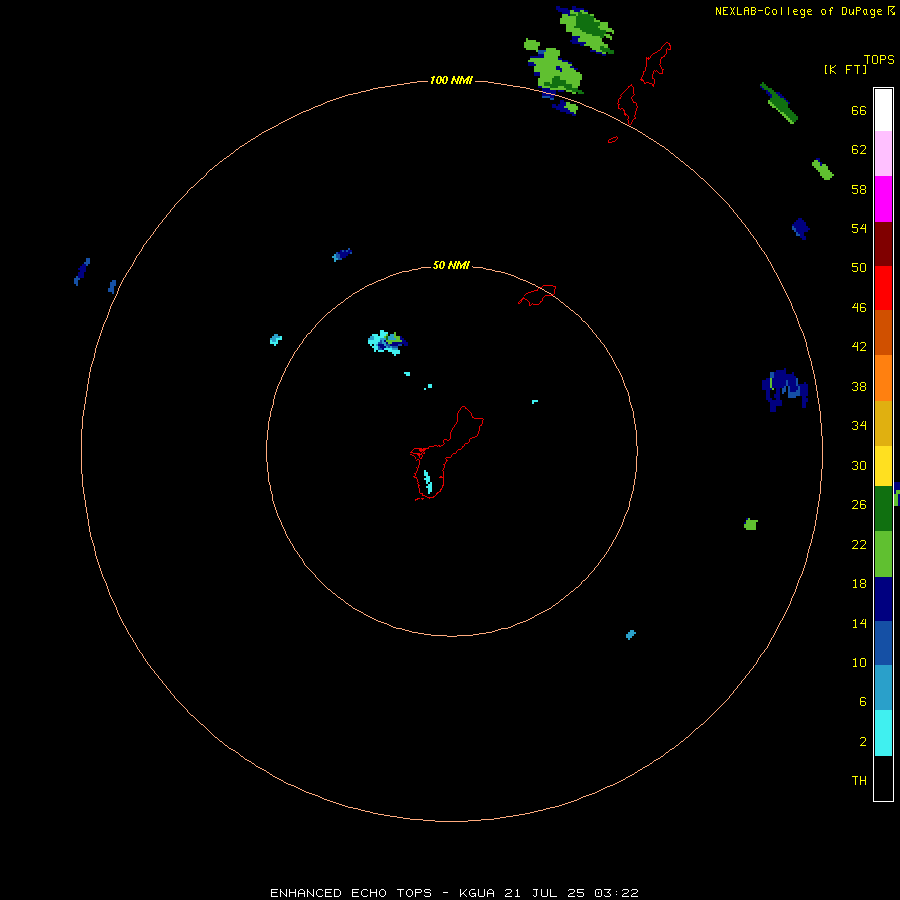Click the 54 legend value
The width and height of the screenshot is (900, 900).
click(859, 228)
